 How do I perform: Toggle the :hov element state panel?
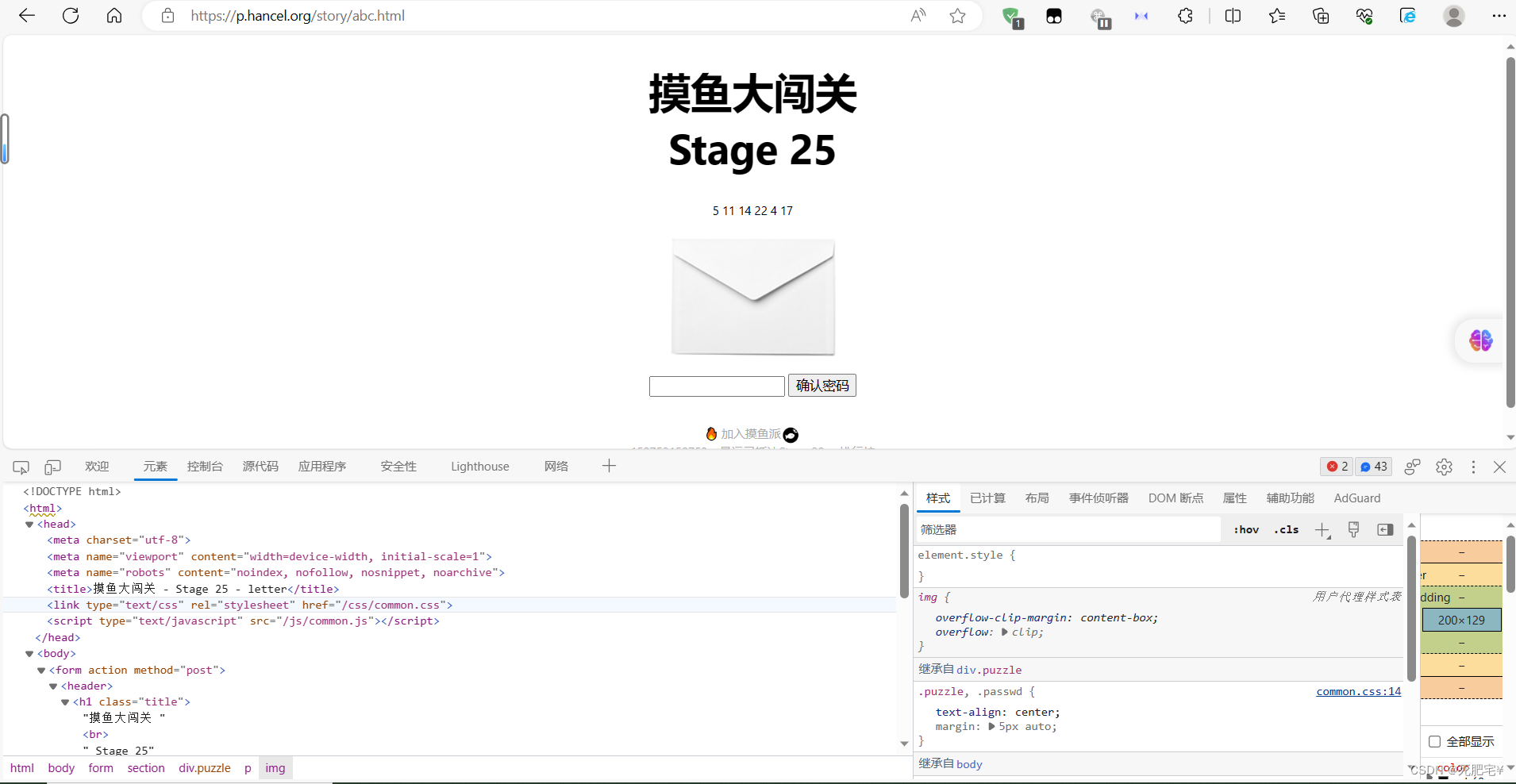(x=1246, y=529)
